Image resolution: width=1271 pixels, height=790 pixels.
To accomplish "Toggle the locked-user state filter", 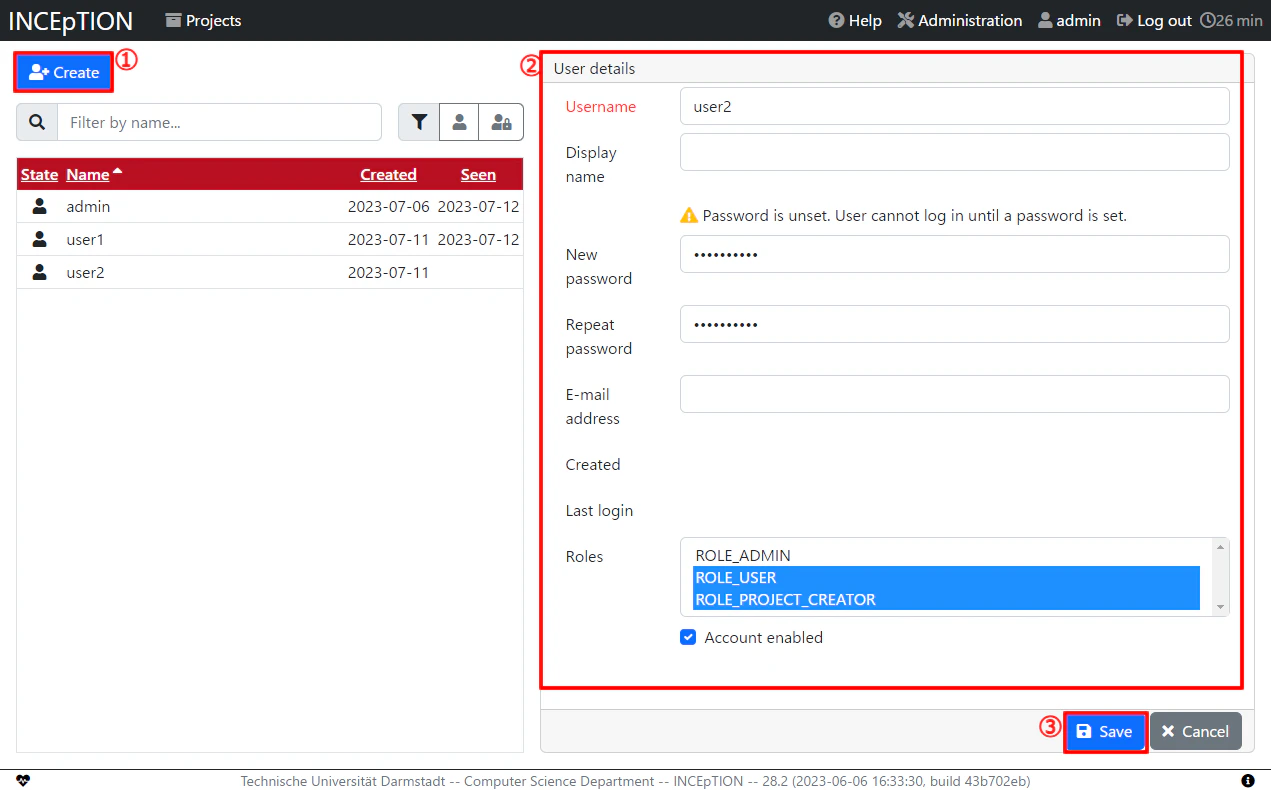I will 501,122.
